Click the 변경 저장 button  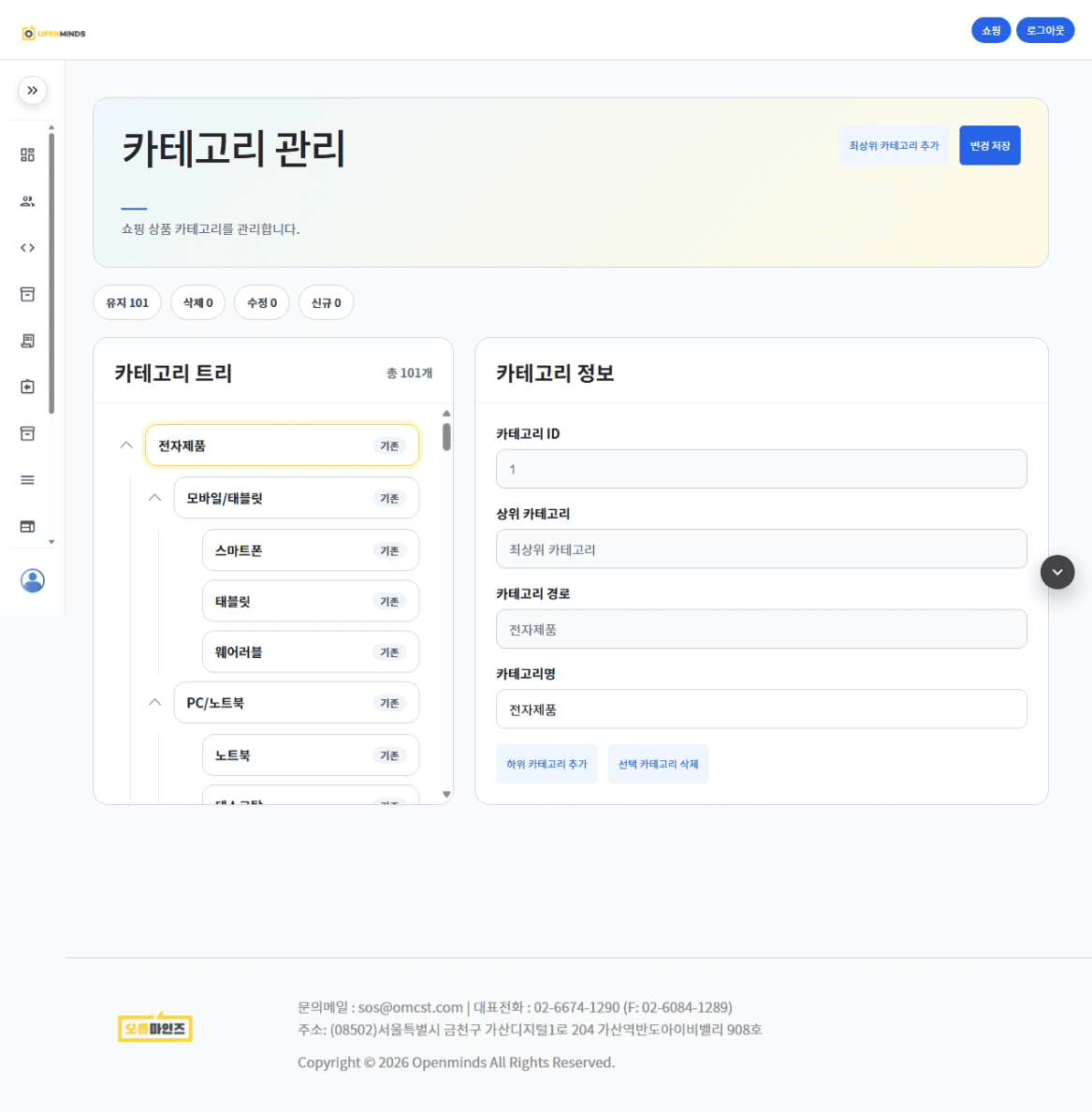[x=990, y=145]
